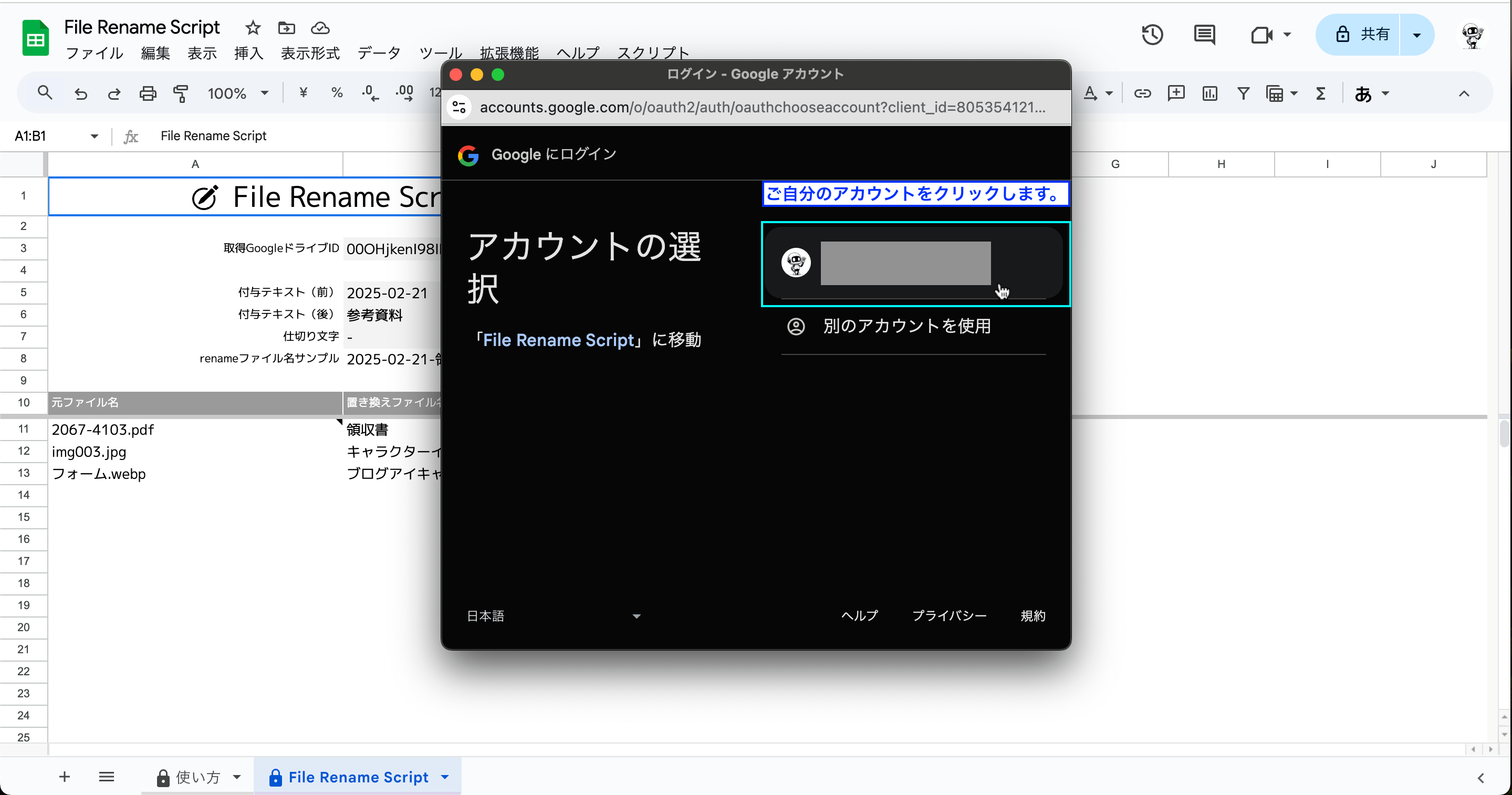Star the File Rename Script document
Viewport: 1512px width, 795px height.
tap(253, 28)
